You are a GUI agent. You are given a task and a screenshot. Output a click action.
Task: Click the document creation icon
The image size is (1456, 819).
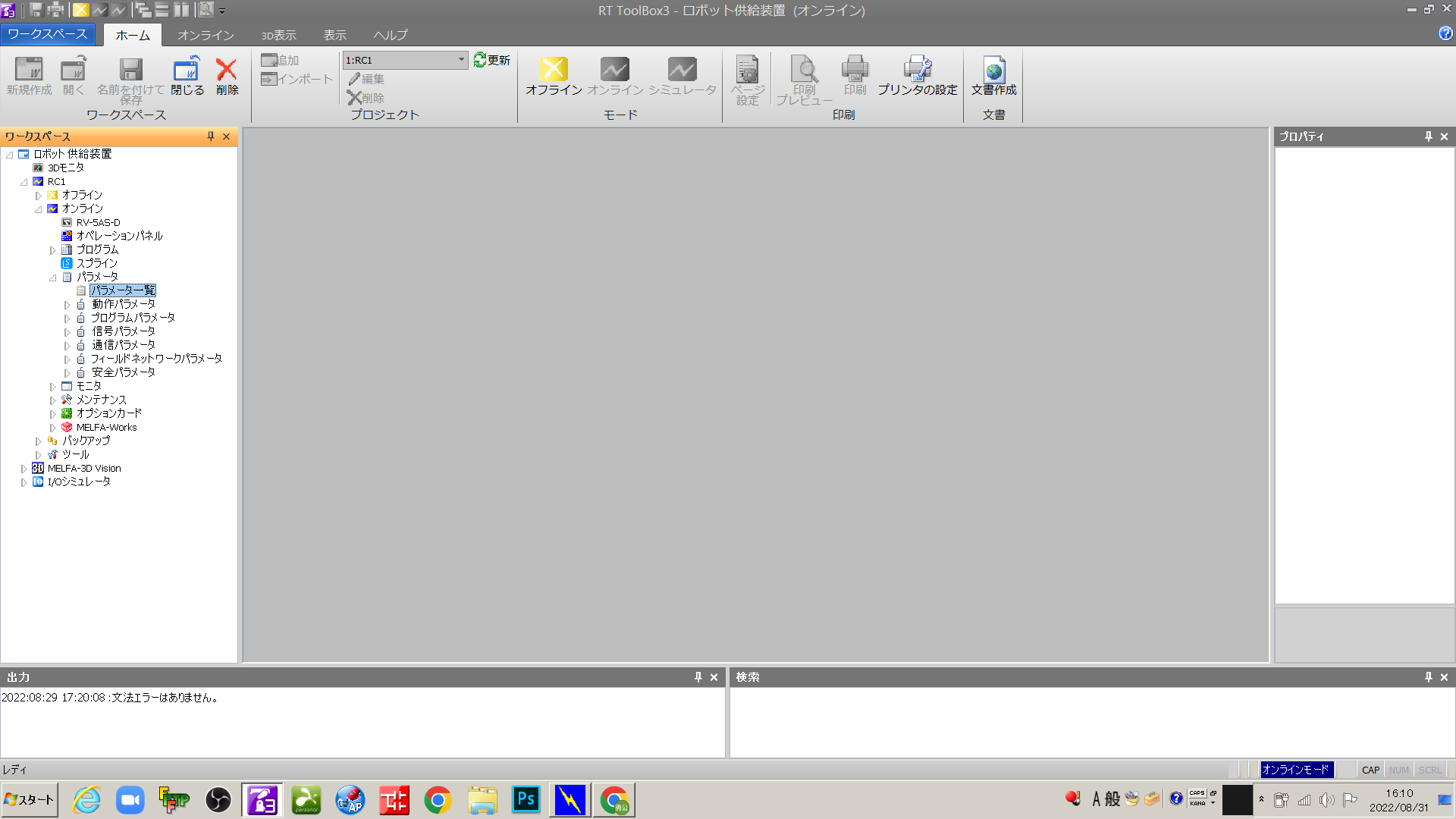click(993, 70)
